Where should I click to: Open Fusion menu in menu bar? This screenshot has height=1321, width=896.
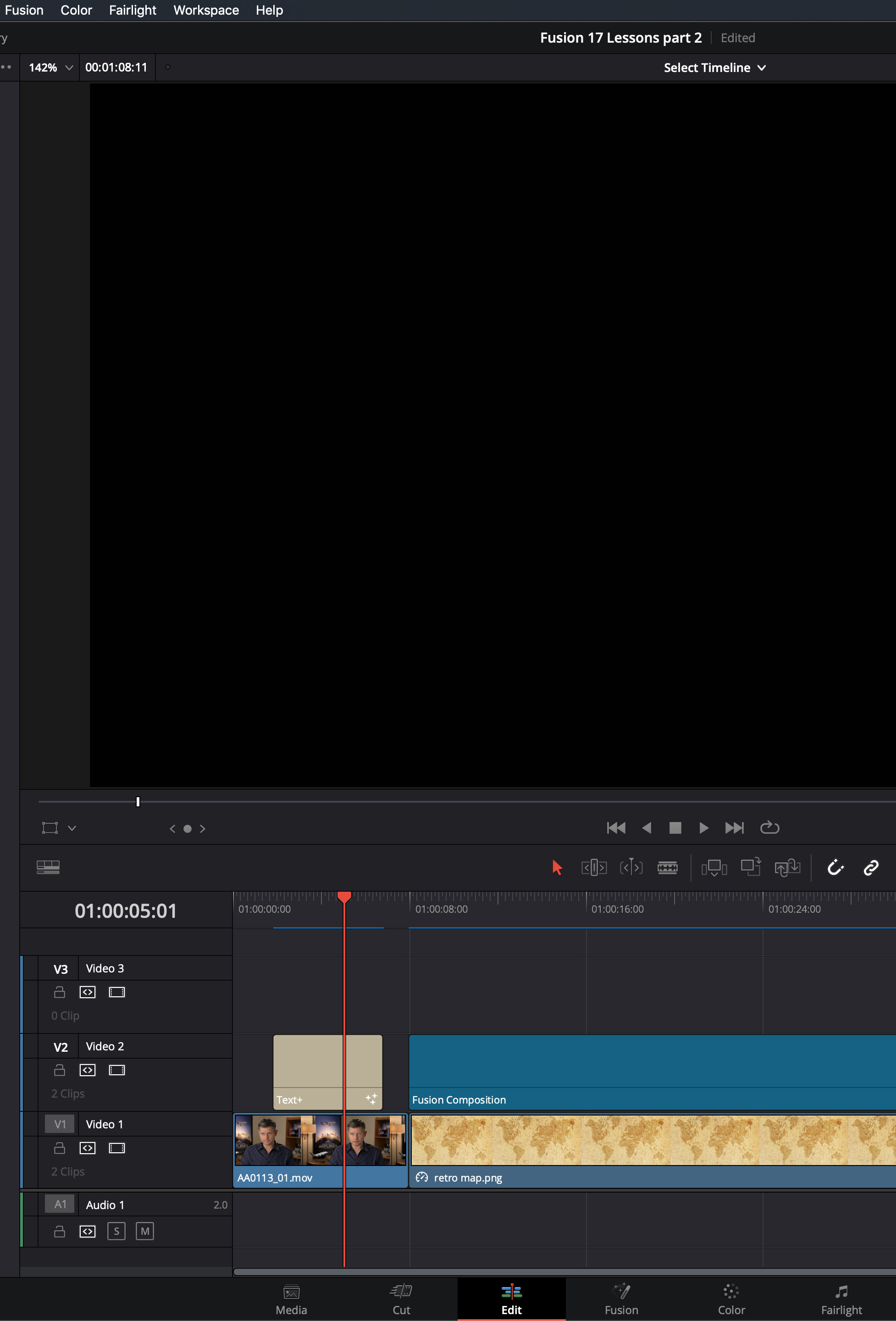(24, 10)
